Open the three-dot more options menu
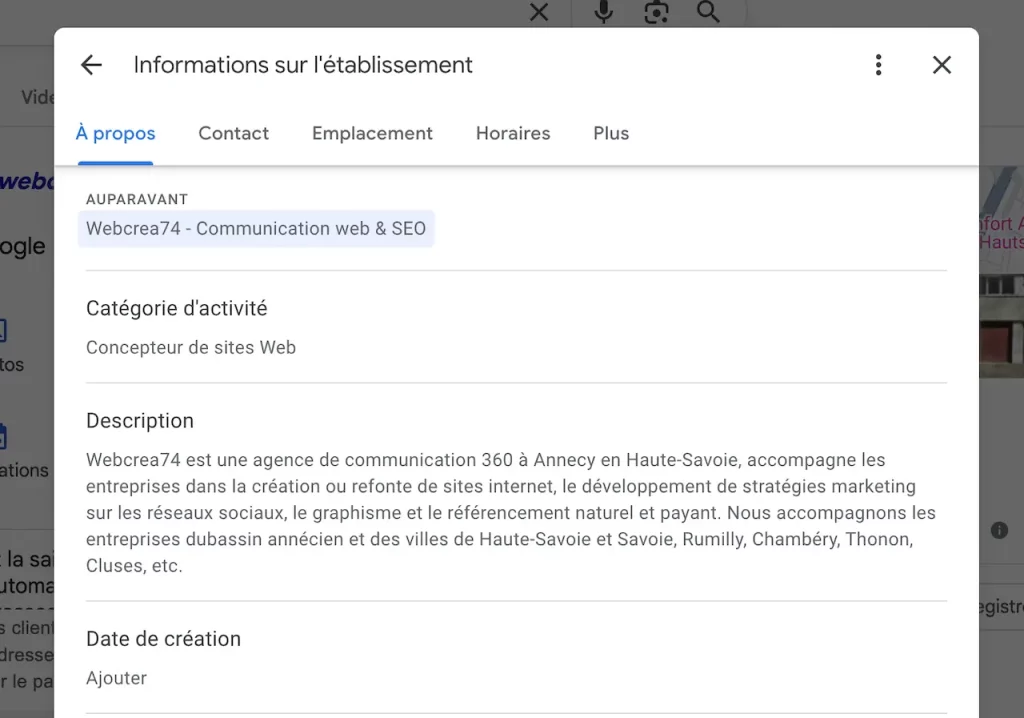This screenshot has height=718, width=1024. pyautogui.click(x=878, y=65)
